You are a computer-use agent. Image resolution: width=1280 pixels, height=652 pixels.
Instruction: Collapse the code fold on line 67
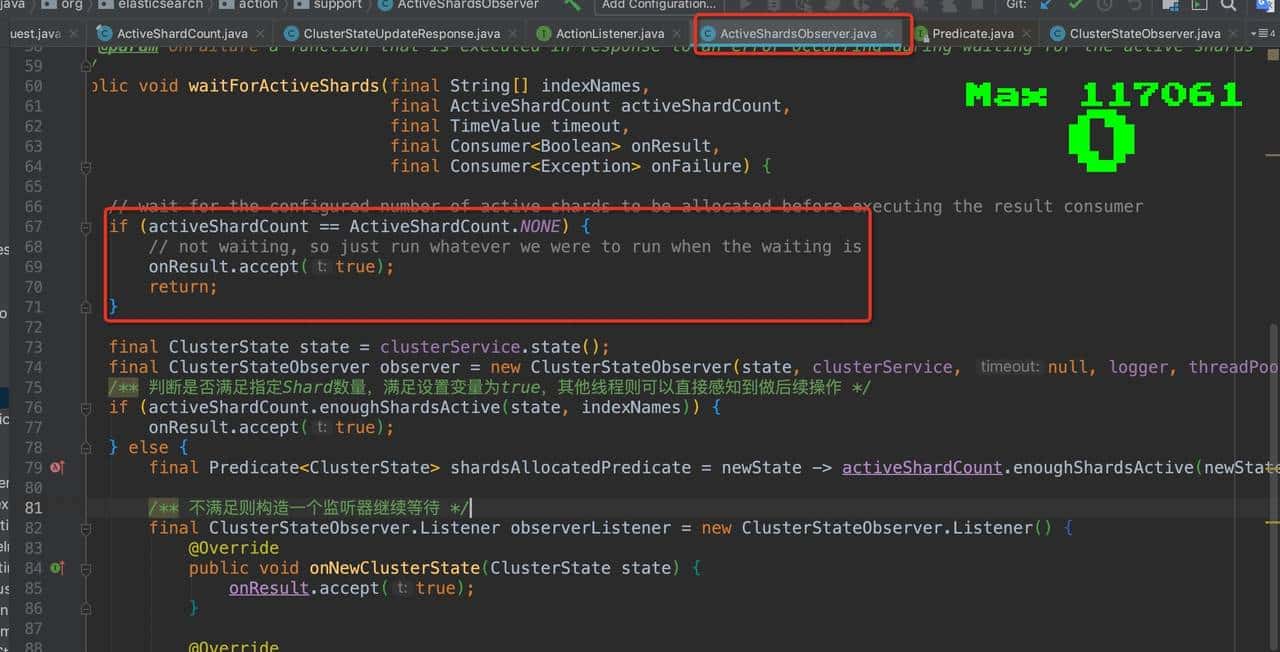86,227
